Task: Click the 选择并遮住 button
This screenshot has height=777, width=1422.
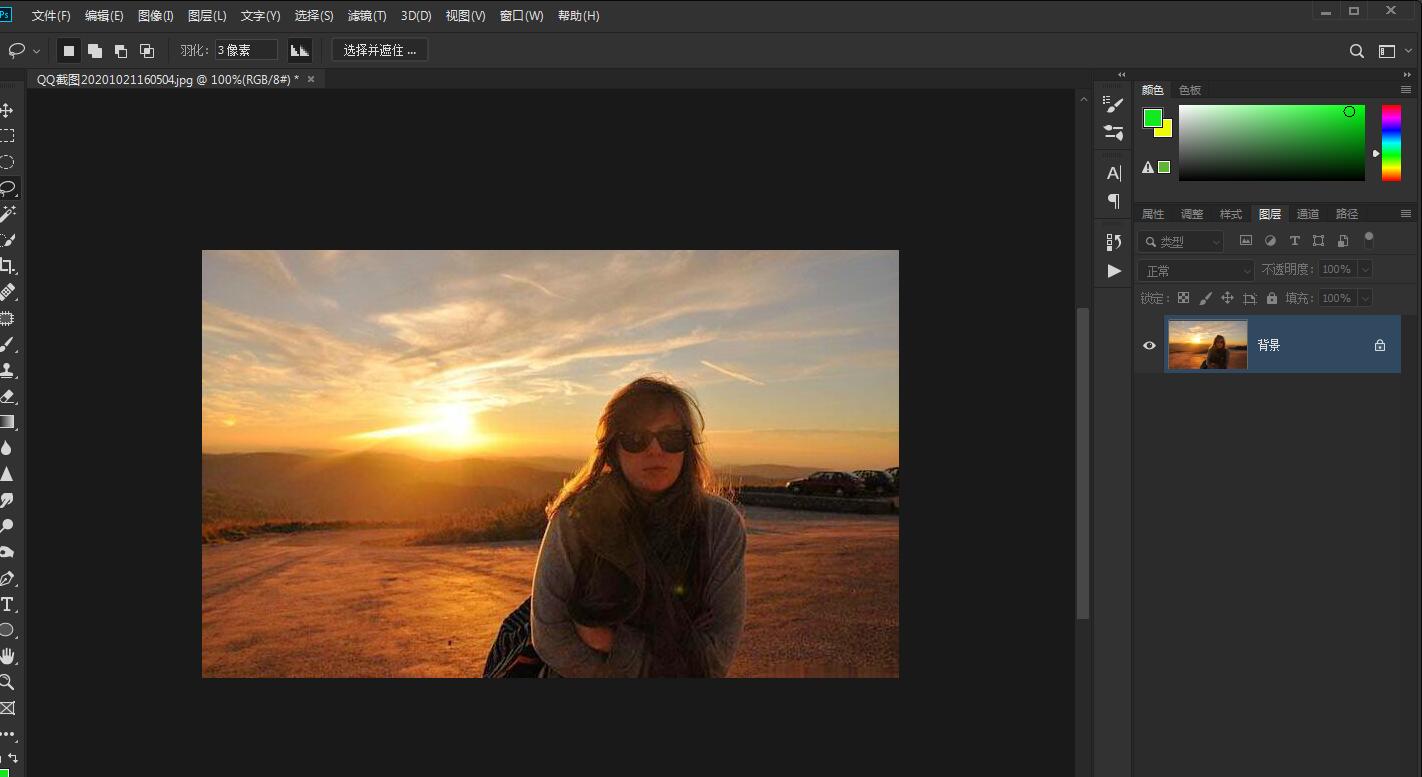Action: 379,50
